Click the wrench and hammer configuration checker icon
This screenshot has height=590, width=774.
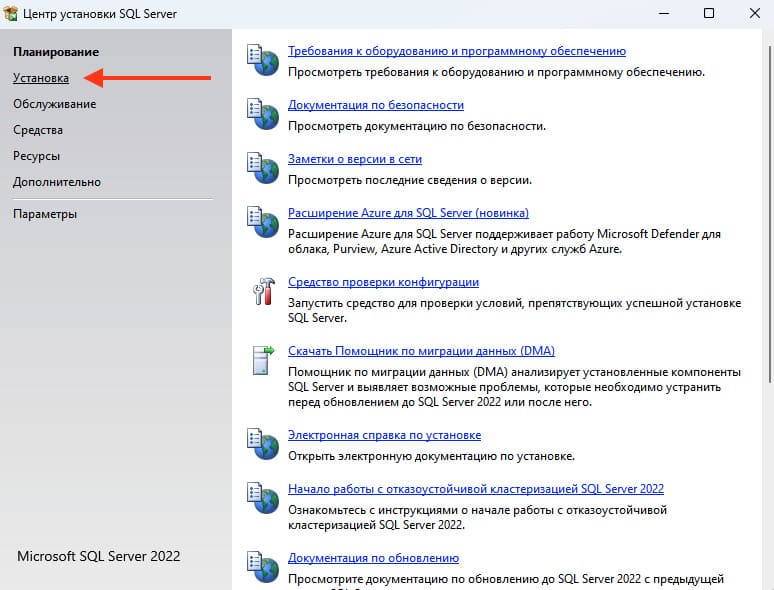tap(264, 291)
